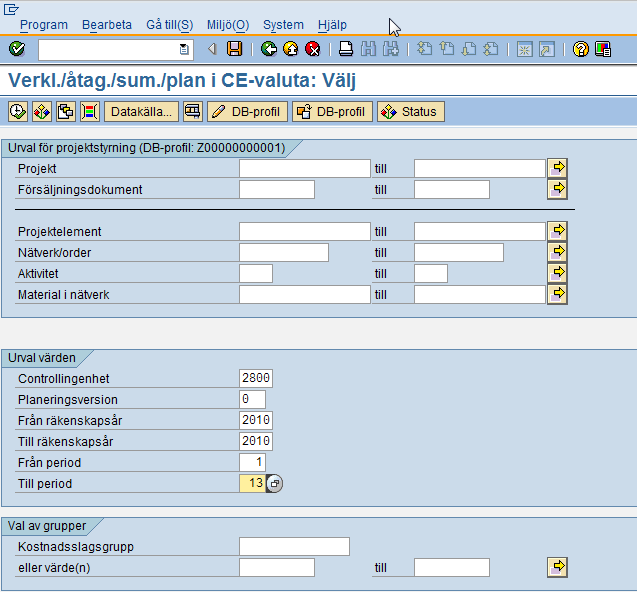Open the Bearbeta menu
Viewport: 637px width, 592px height.
[x=107, y=25]
